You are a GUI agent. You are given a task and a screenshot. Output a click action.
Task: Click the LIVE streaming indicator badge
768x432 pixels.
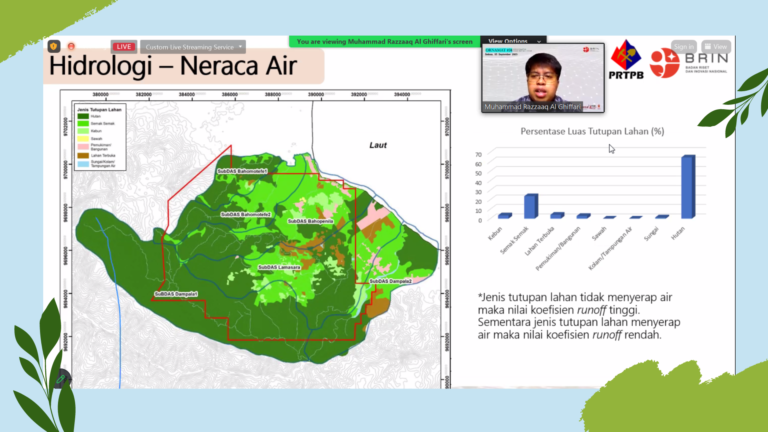(x=124, y=47)
